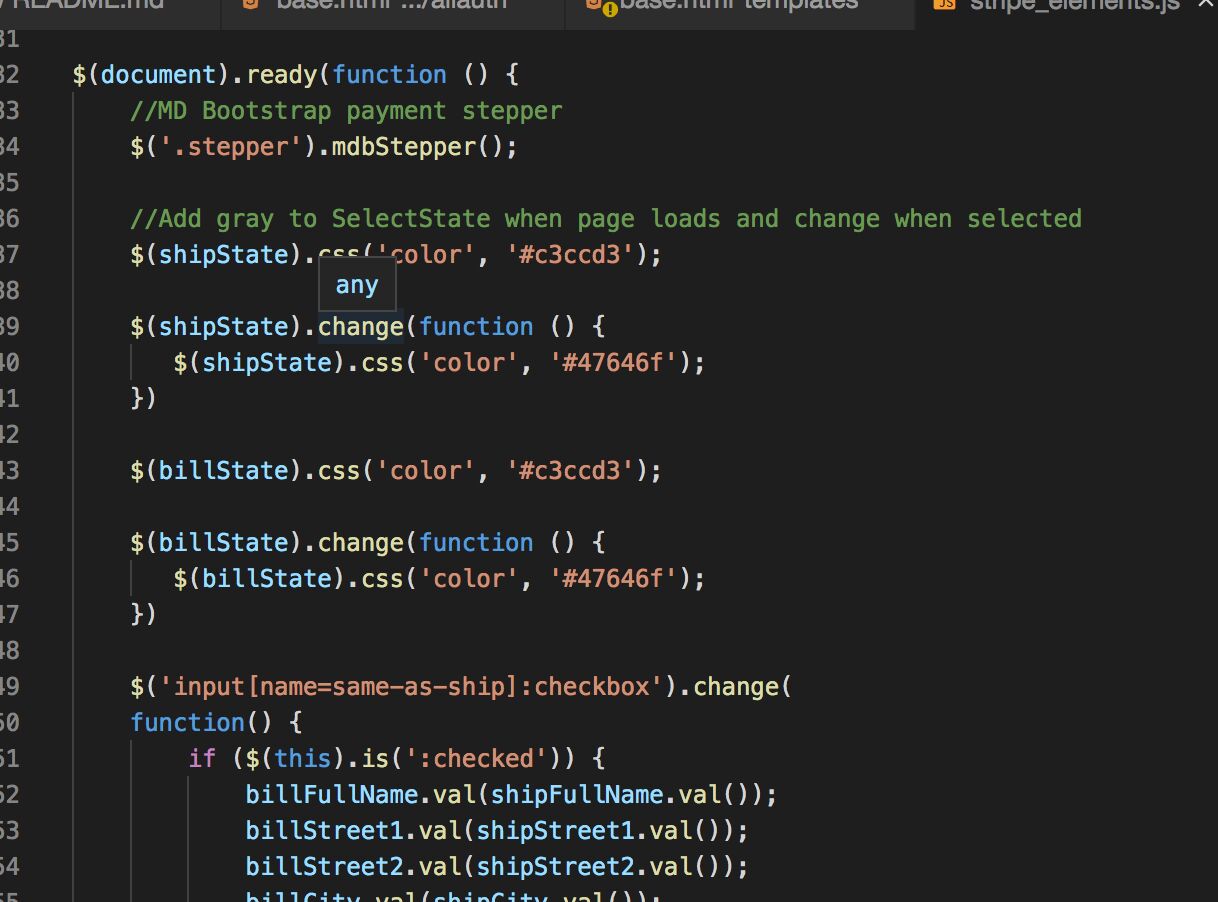Close the stripe_elements.js tab
The image size is (1218, 902).
point(1204,5)
